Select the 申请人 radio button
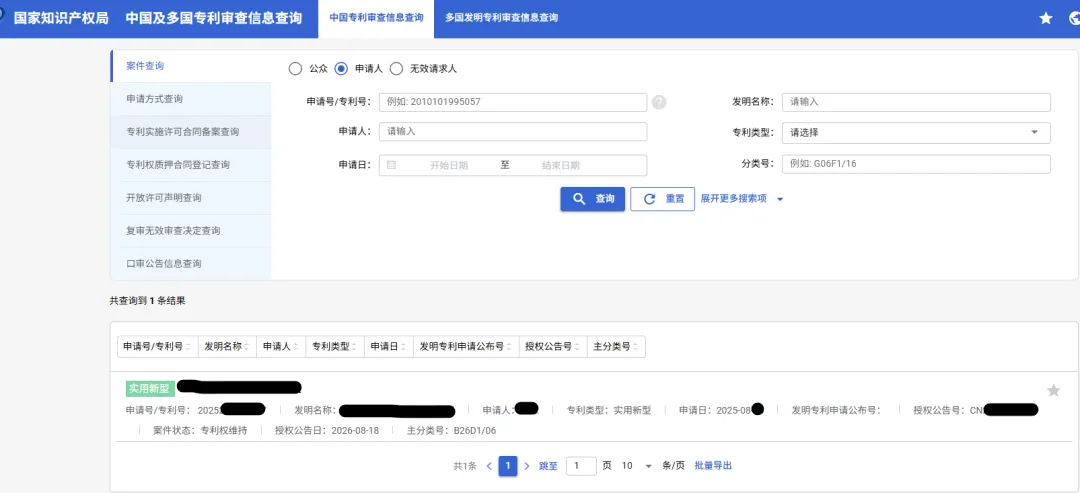Viewport: 1080px width, 493px height. 340,68
